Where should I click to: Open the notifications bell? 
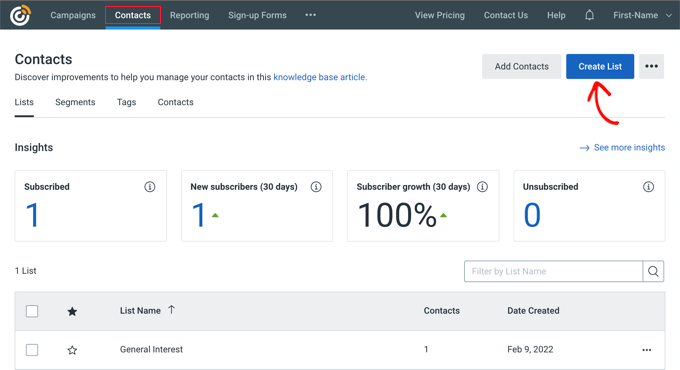[589, 15]
